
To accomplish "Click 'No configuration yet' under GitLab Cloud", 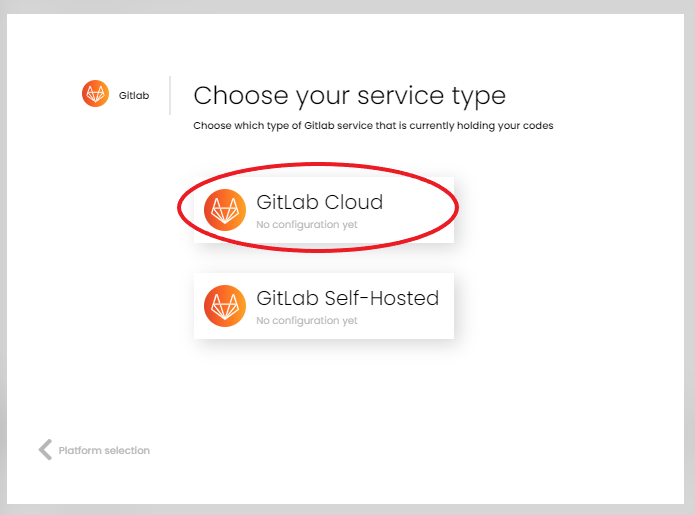I will [x=306, y=225].
